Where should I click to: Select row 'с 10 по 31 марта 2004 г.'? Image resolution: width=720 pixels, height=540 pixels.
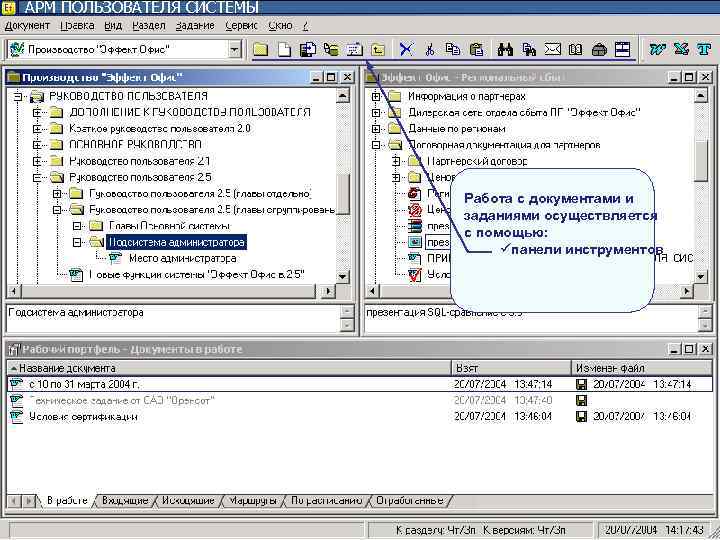click(x=360, y=384)
